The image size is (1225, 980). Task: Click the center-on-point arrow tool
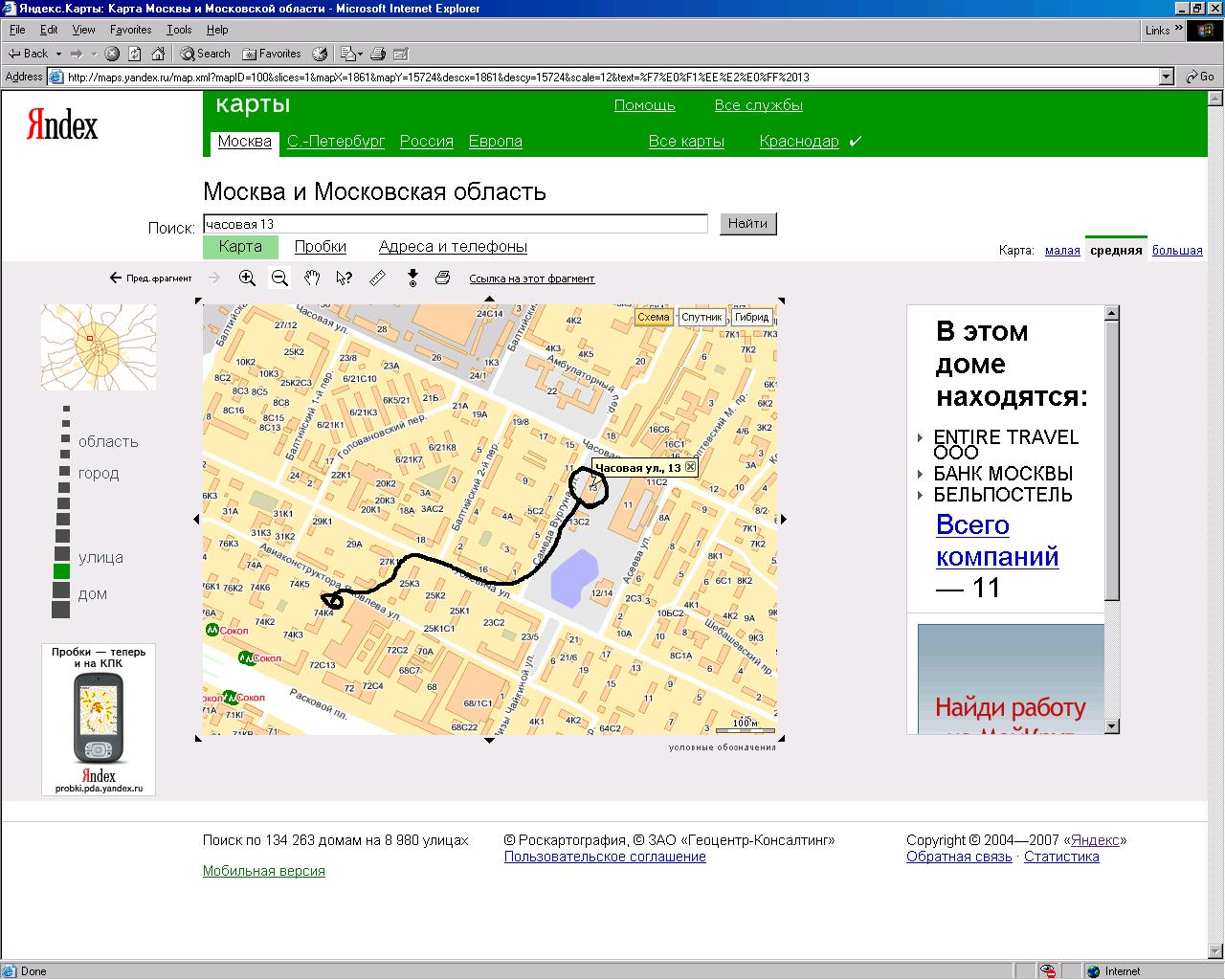pos(412,278)
